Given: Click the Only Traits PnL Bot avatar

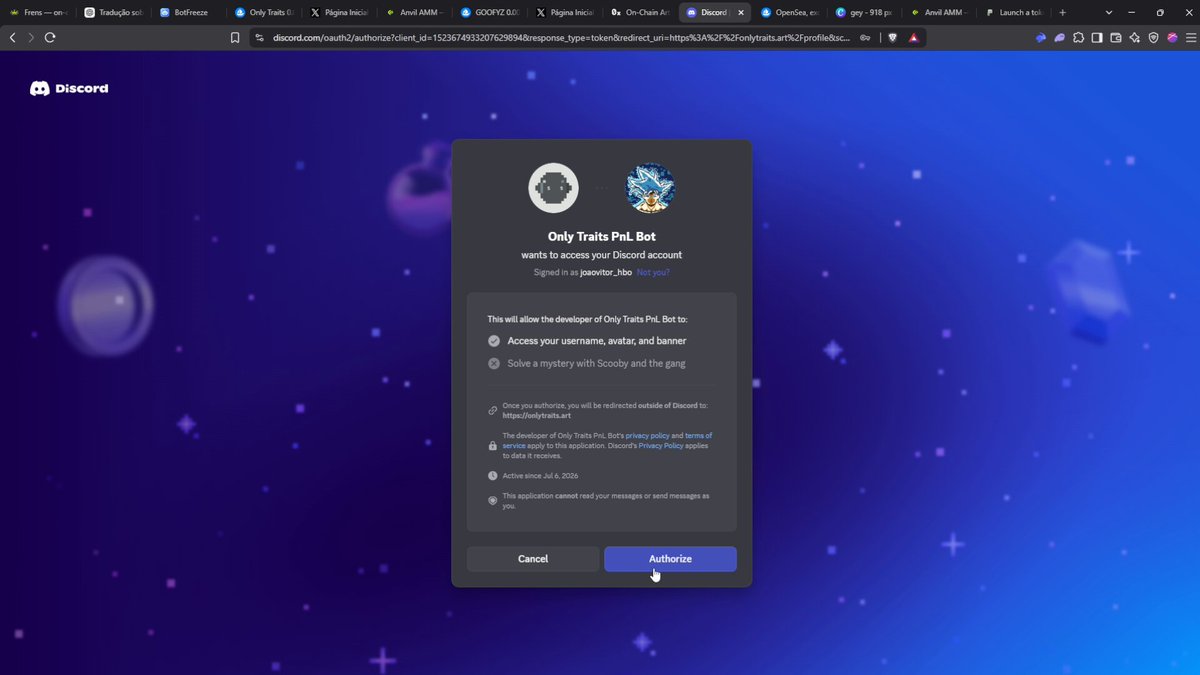Looking at the screenshot, I should [553, 188].
